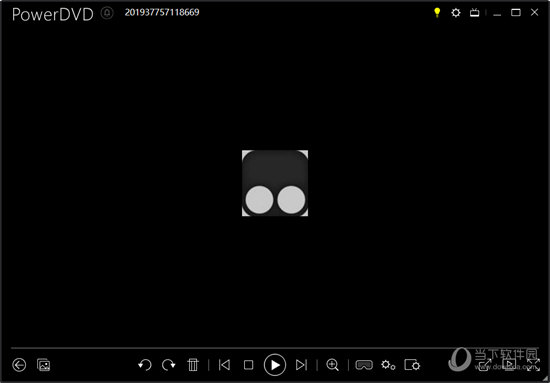
Task: Enter VR headset mode
Action: pyautogui.click(x=364, y=365)
